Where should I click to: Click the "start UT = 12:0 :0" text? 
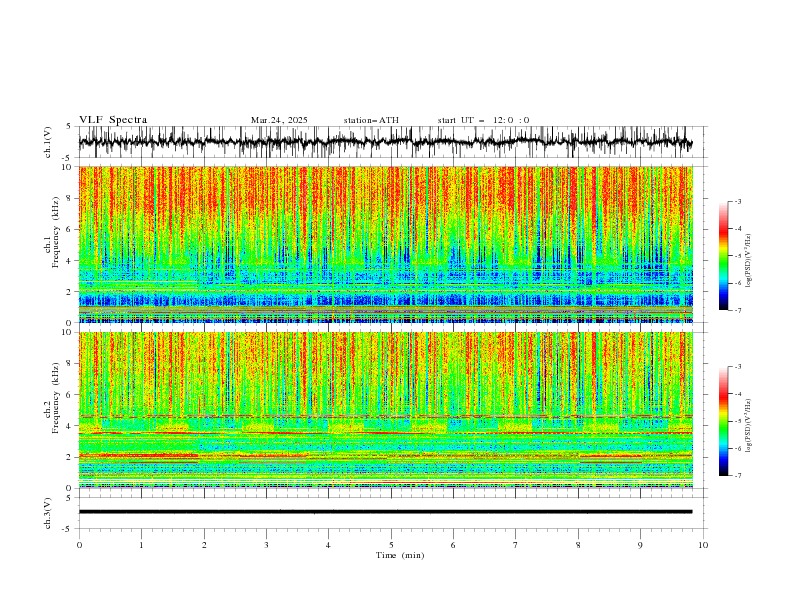[x=483, y=120]
